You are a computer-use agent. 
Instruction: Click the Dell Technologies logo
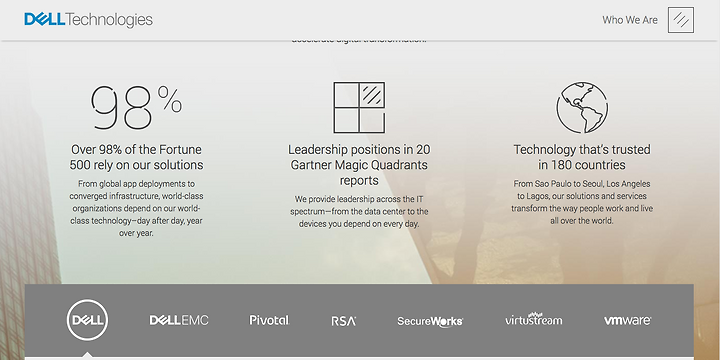[89, 20]
